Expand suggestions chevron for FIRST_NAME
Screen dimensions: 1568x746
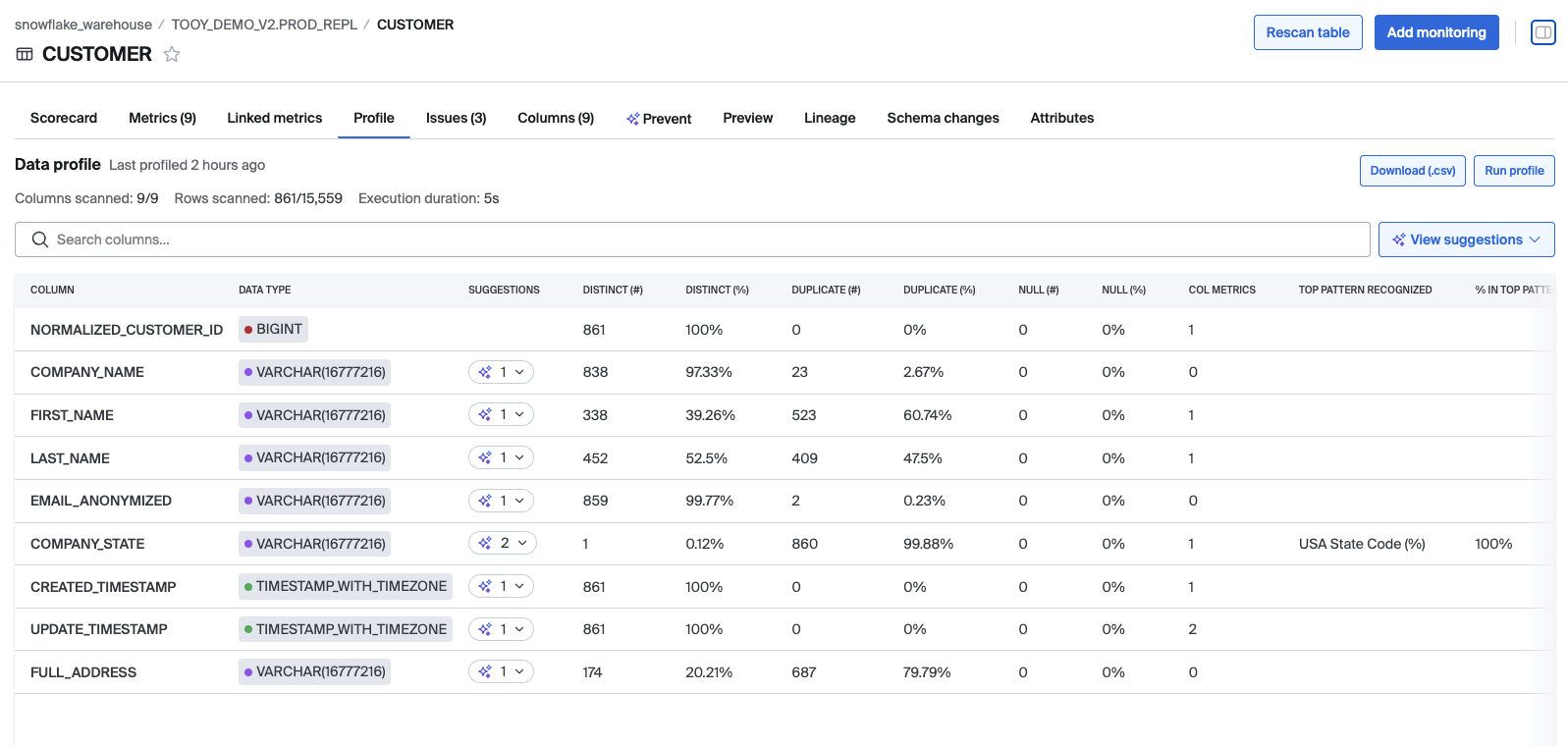(519, 415)
